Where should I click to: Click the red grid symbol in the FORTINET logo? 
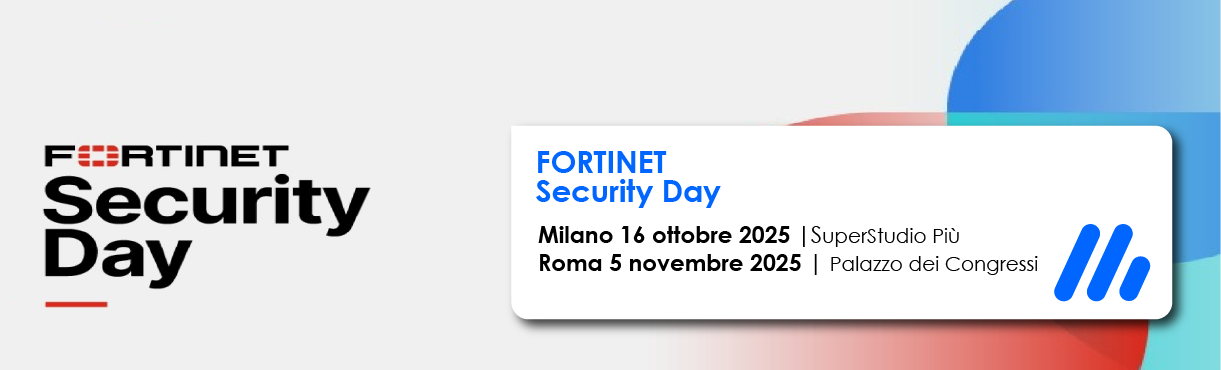94,157
